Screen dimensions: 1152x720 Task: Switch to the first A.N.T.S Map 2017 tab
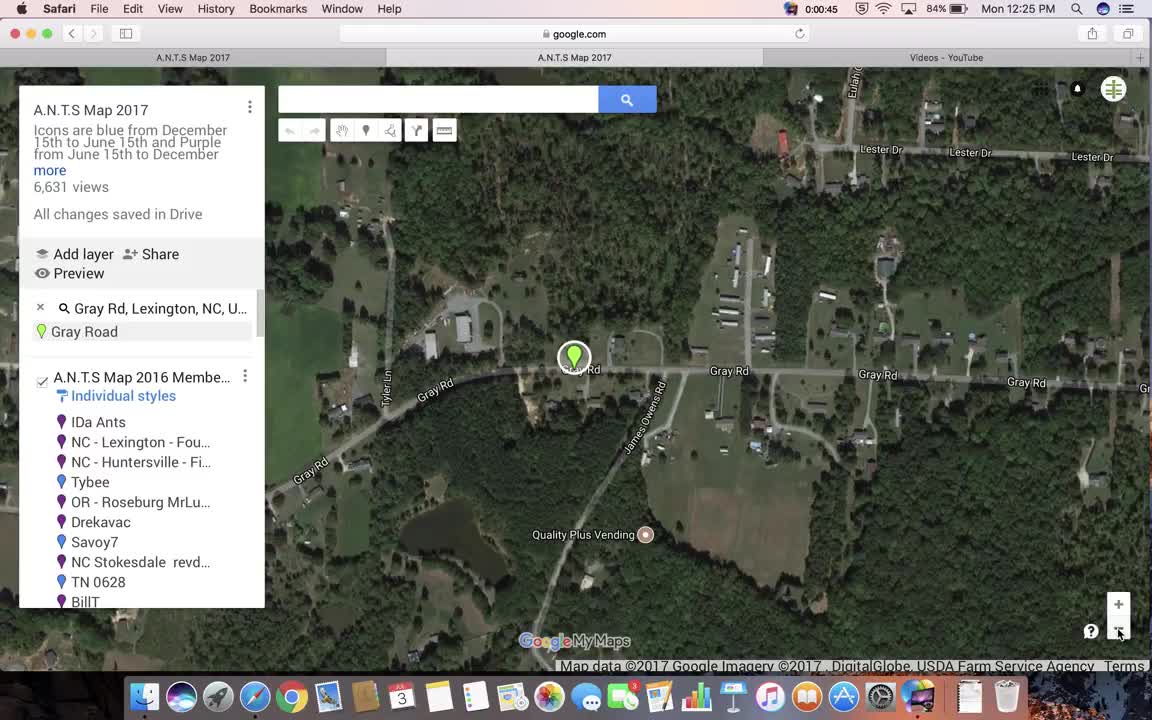point(192,57)
